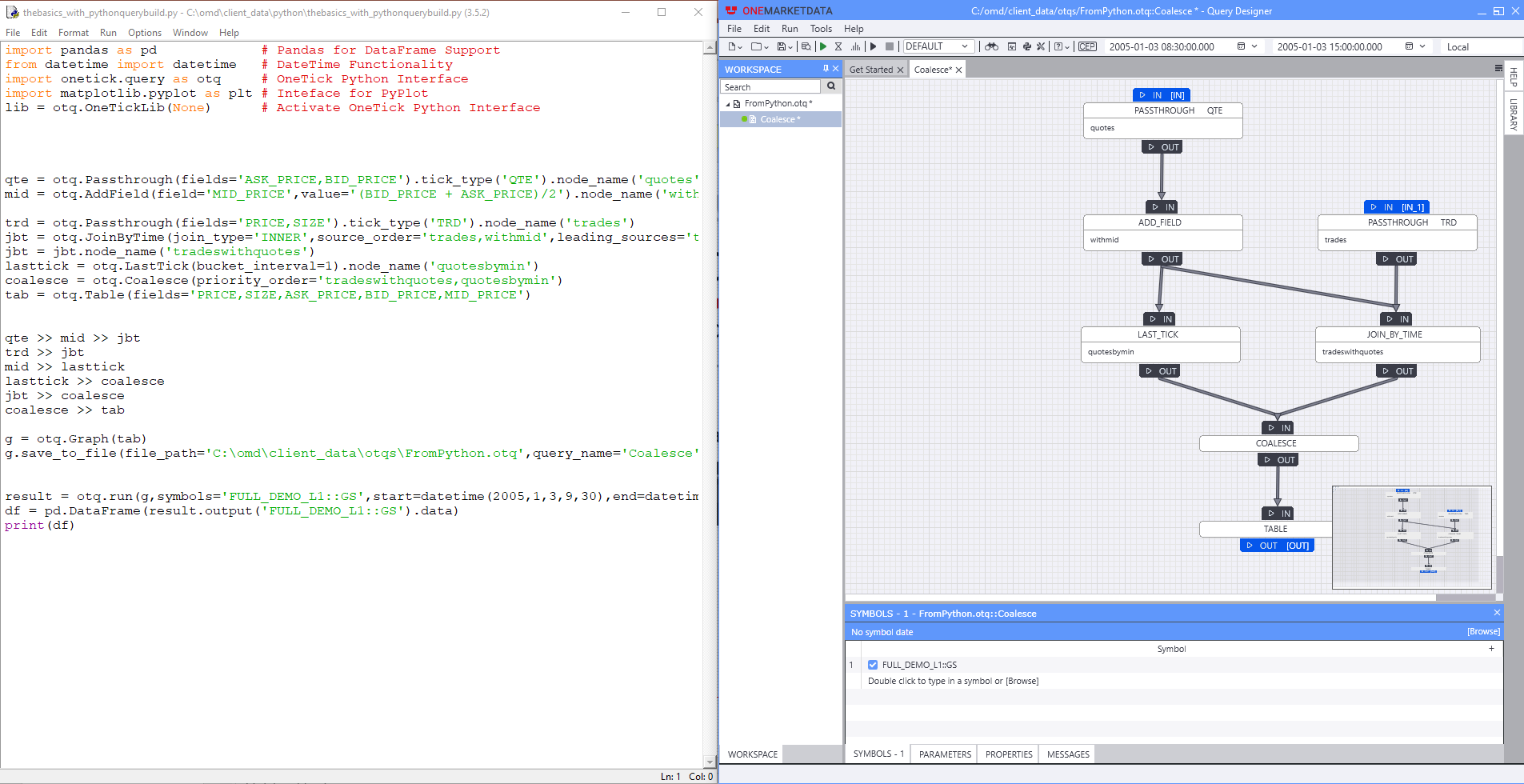Viewport: 1524px width, 784px height.
Task: Open the HELP side panel tab
Action: (x=1514, y=78)
